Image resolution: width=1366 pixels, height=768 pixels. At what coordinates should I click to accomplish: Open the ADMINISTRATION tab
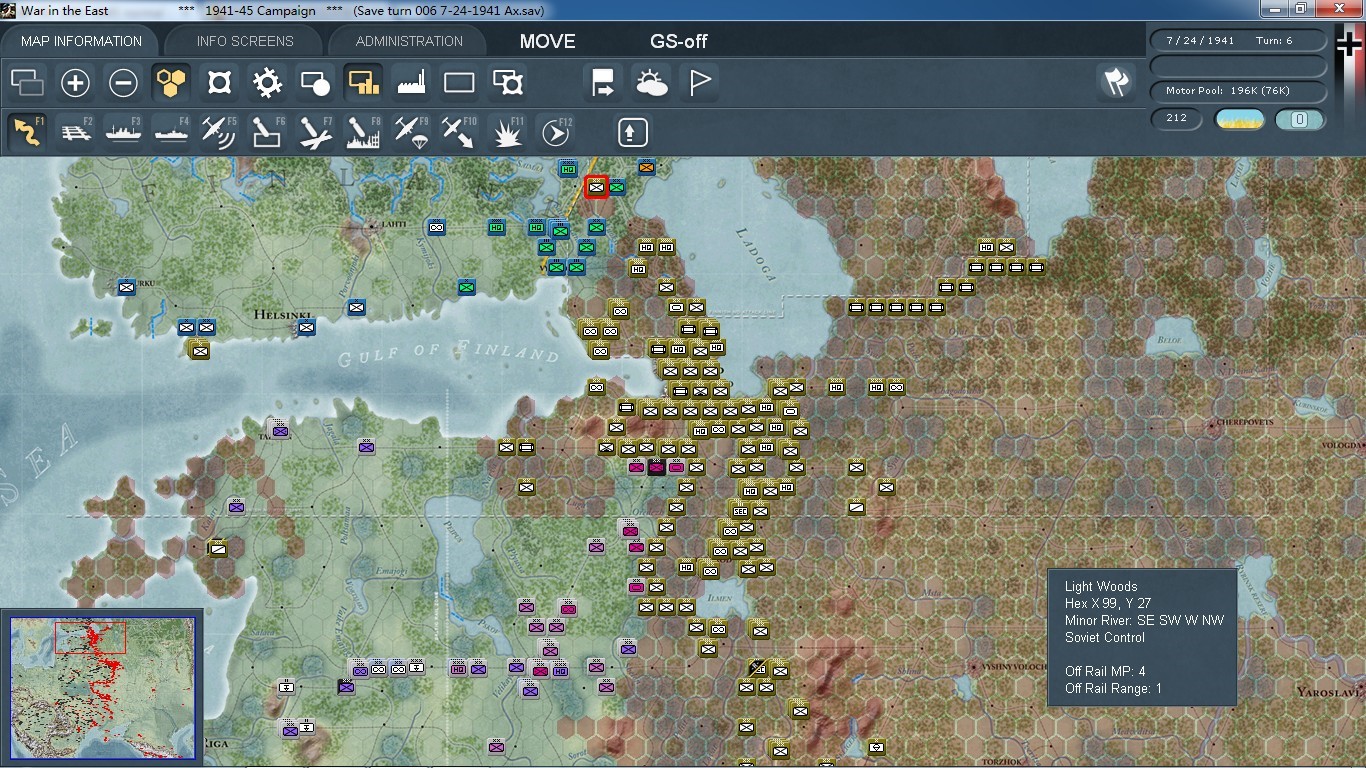click(x=409, y=41)
